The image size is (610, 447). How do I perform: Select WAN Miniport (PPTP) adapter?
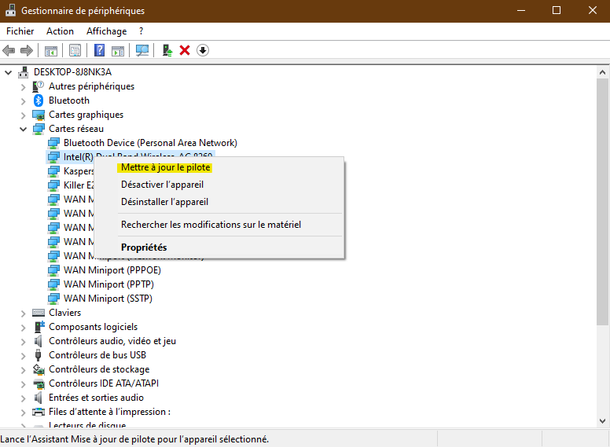[109, 284]
